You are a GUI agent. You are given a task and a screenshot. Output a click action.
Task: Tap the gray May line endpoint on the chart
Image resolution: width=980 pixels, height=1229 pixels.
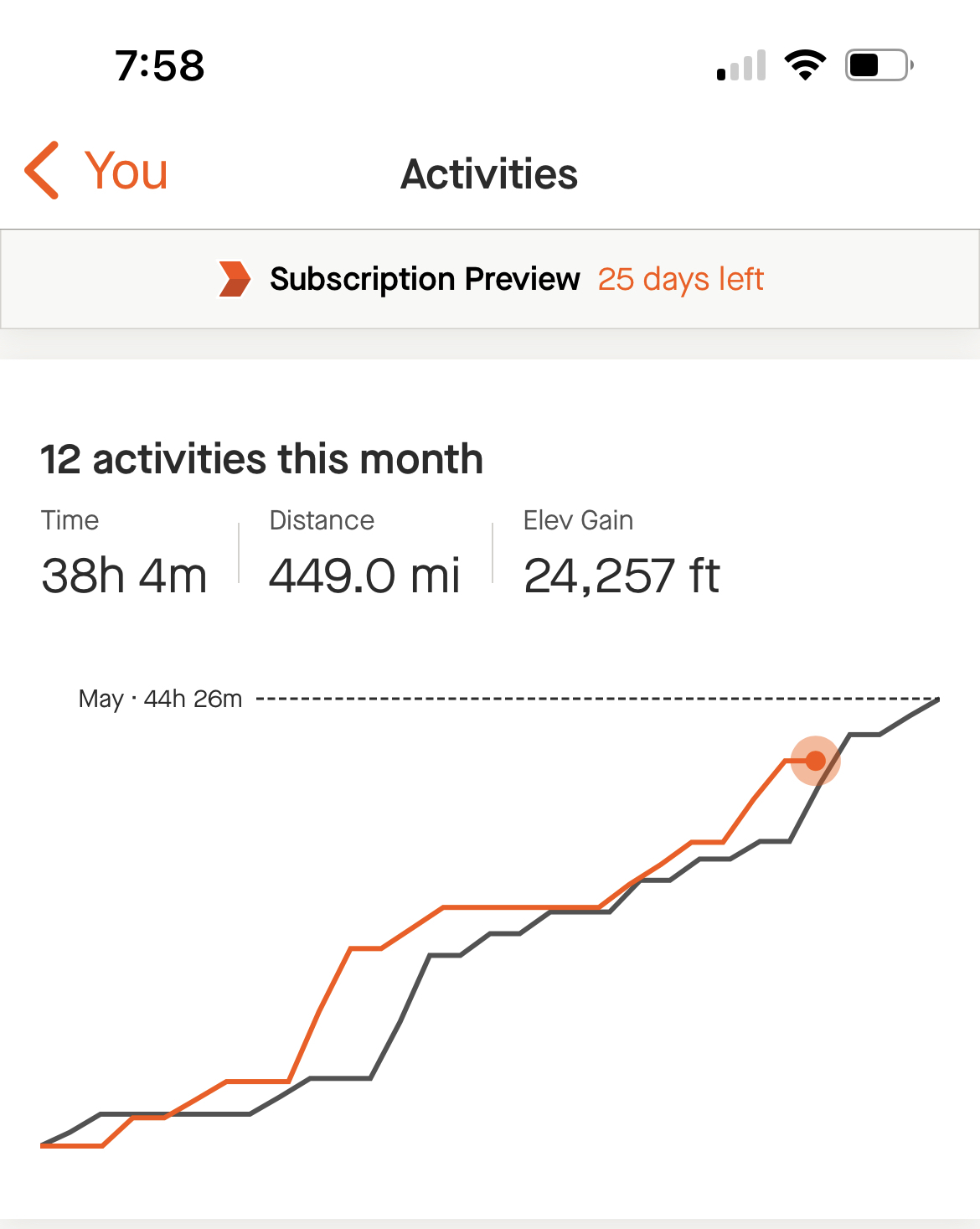936,700
